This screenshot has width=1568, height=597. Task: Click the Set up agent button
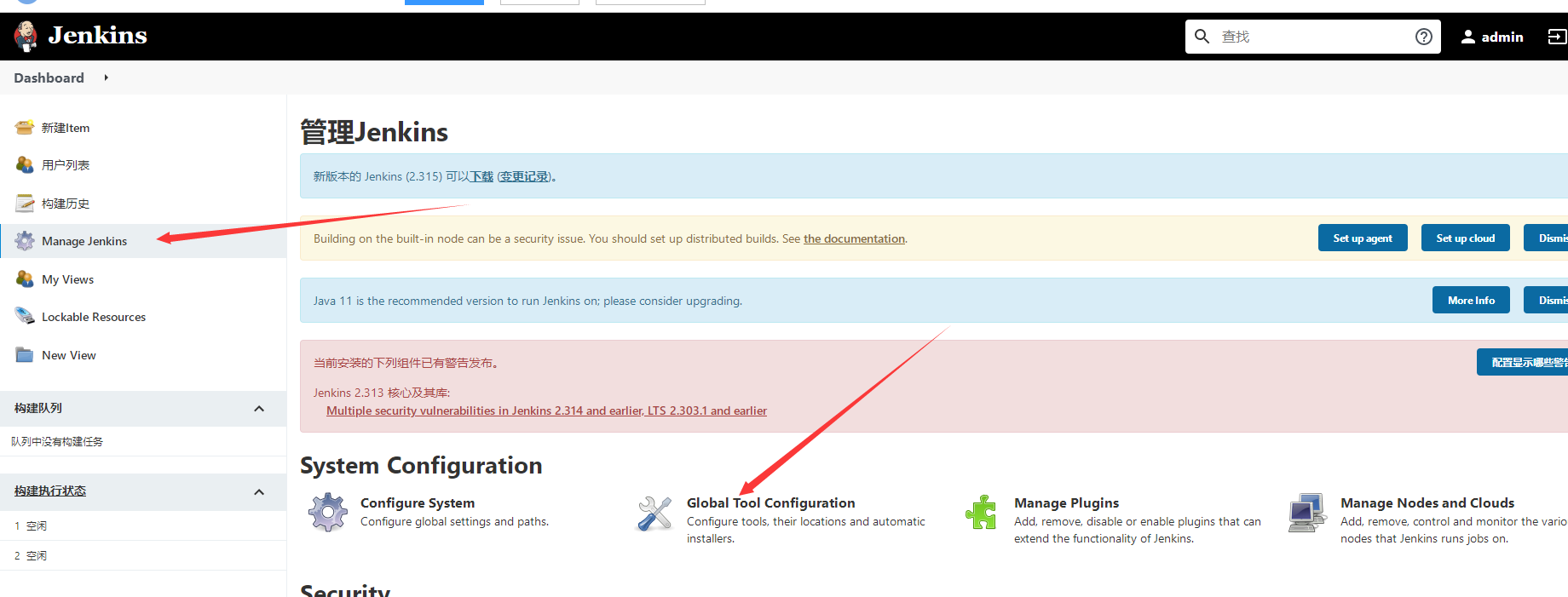(1363, 238)
